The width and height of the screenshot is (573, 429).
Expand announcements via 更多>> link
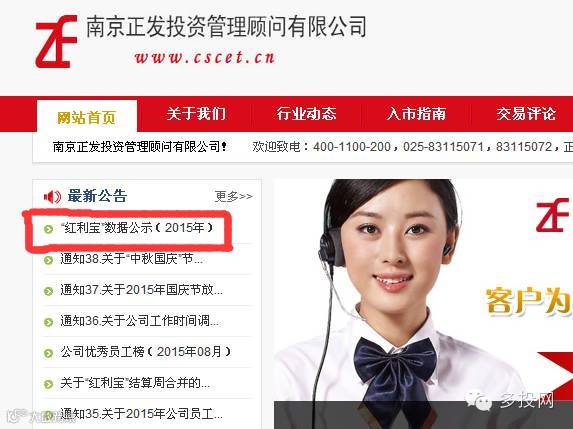pos(234,197)
